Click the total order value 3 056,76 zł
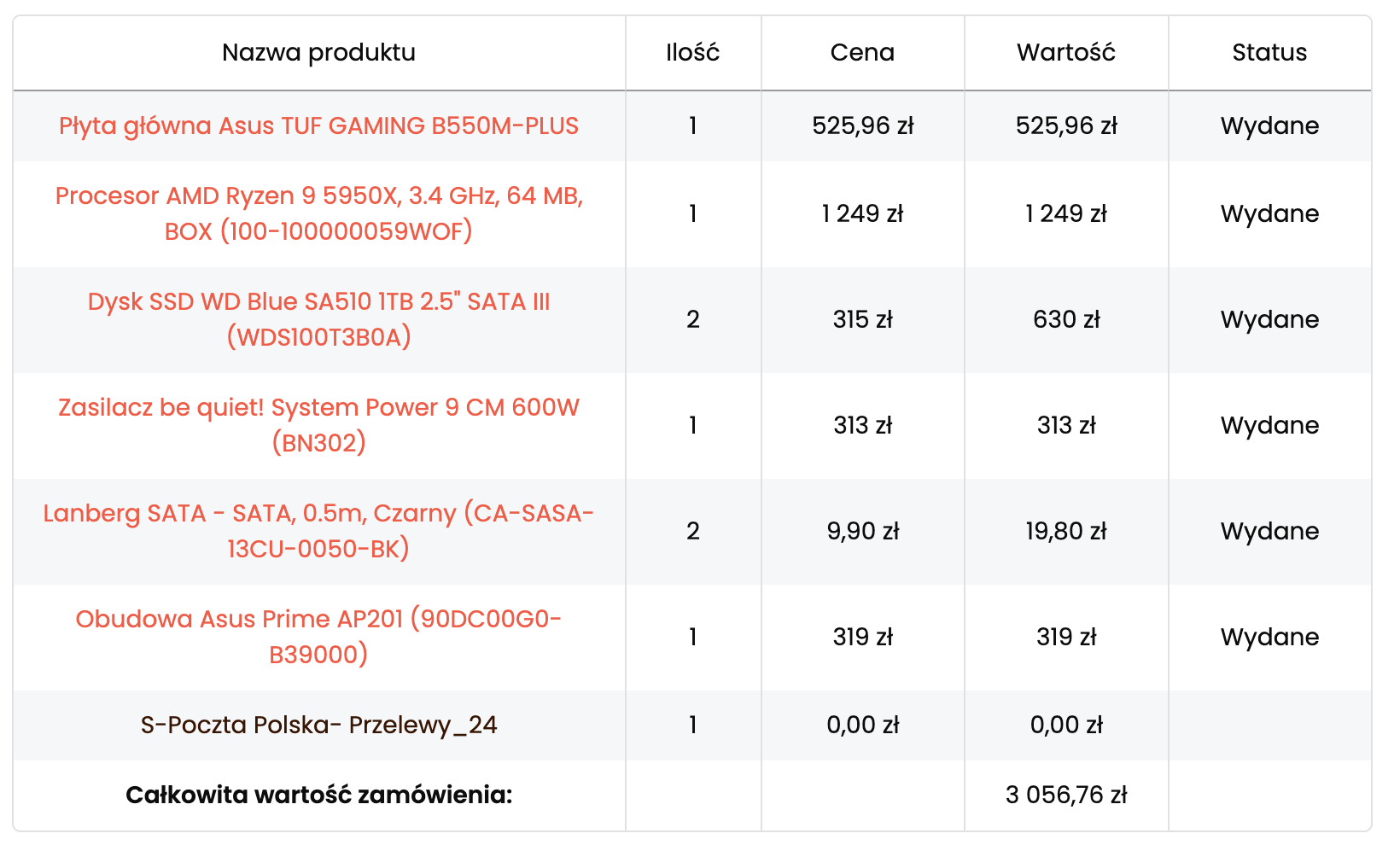This screenshot has height=845, width=1400. (1065, 794)
